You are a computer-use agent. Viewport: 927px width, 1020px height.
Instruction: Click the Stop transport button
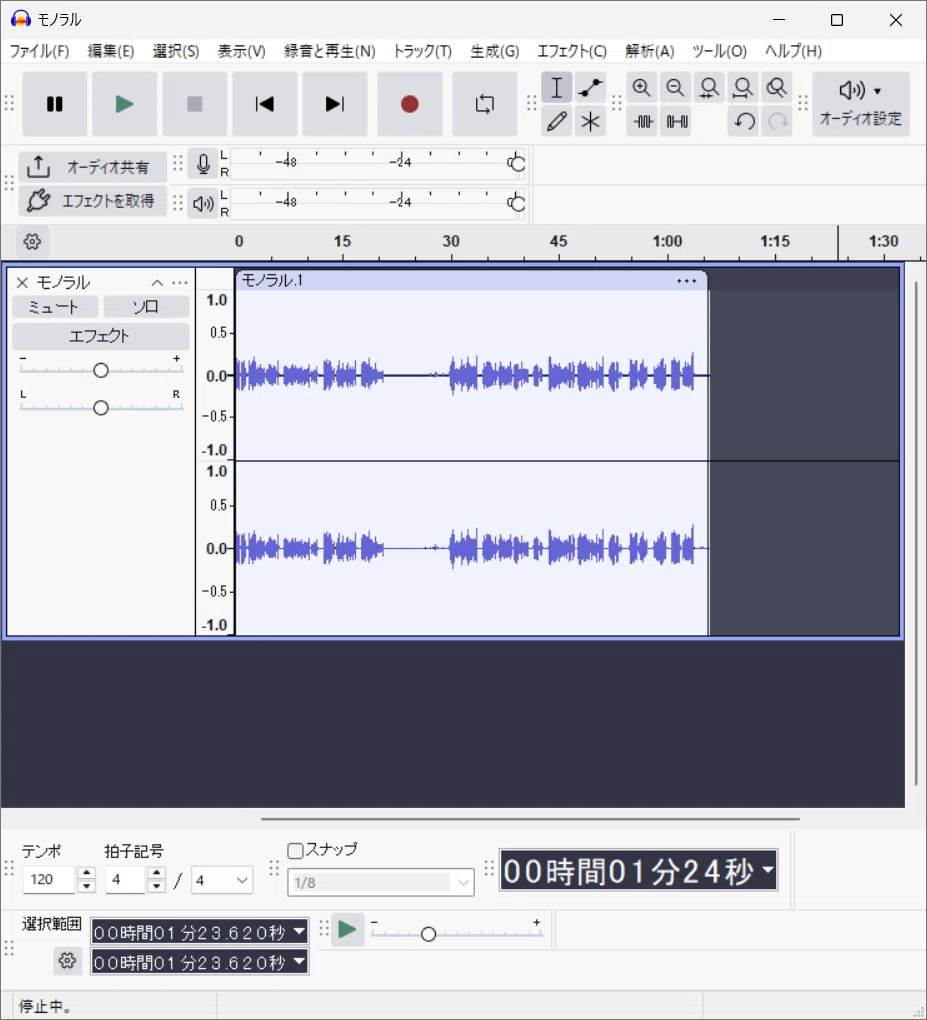click(x=195, y=104)
